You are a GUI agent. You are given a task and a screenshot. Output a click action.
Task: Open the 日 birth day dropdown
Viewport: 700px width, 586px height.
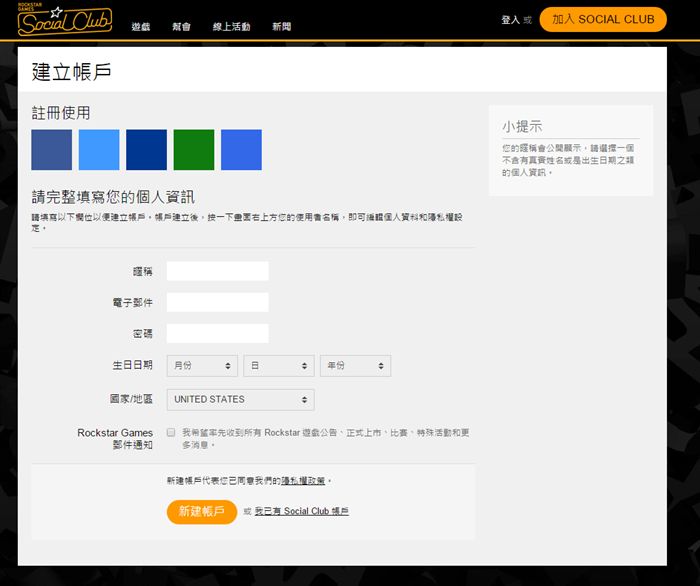point(278,366)
